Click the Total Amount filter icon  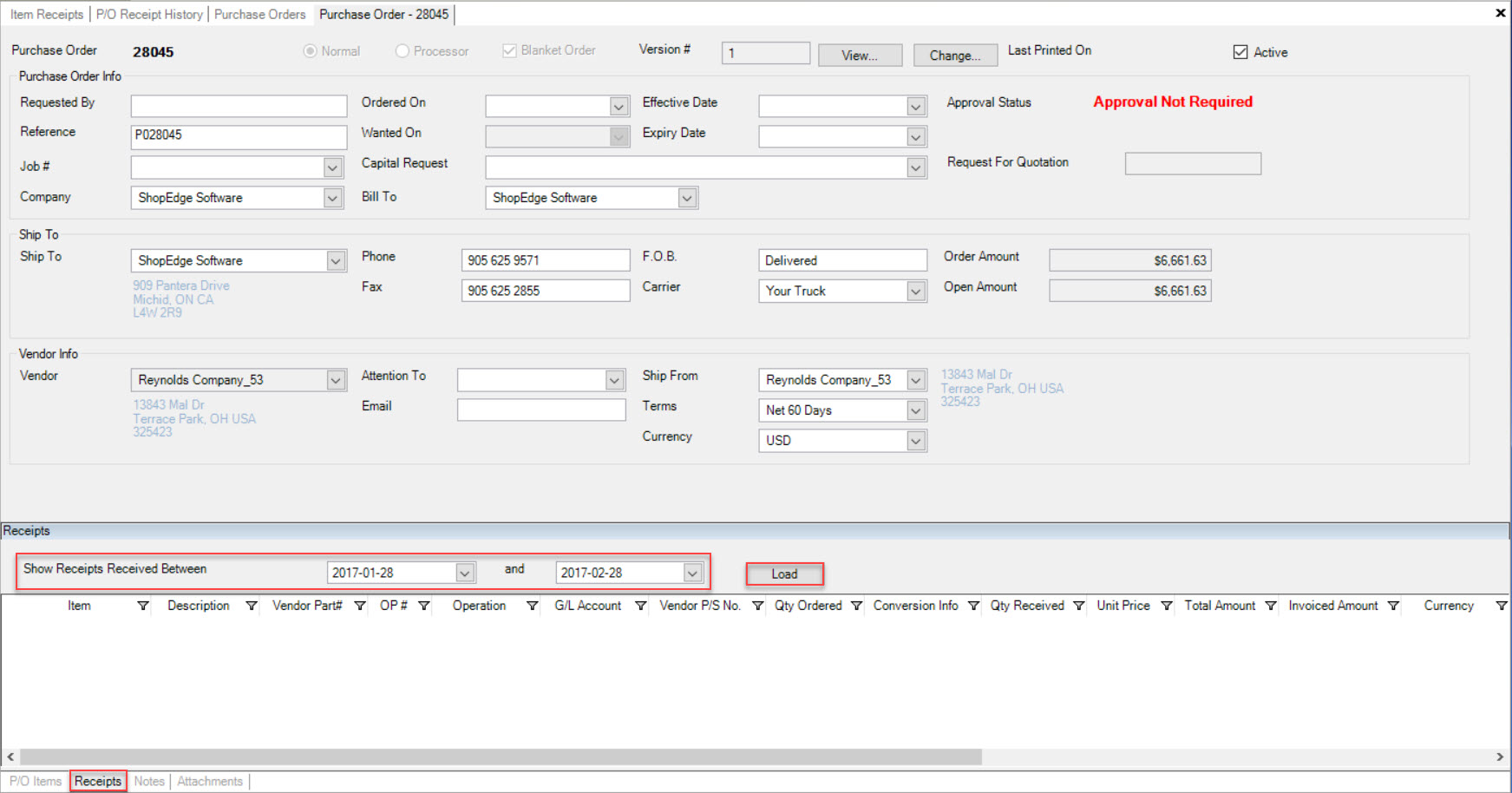pyautogui.click(x=1271, y=606)
